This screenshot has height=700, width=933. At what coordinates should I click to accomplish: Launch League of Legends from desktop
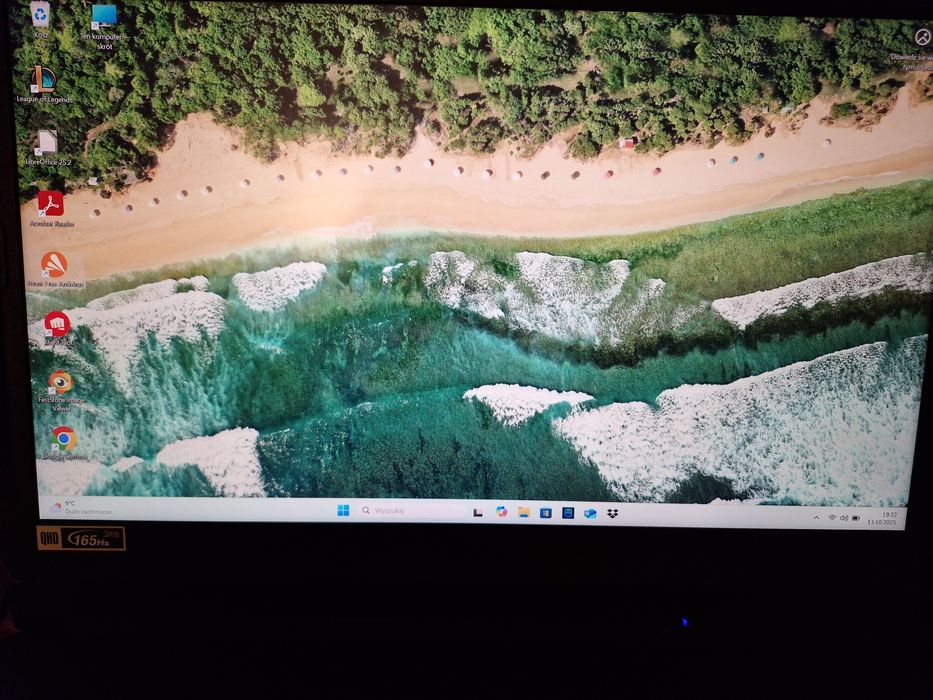pos(43,85)
